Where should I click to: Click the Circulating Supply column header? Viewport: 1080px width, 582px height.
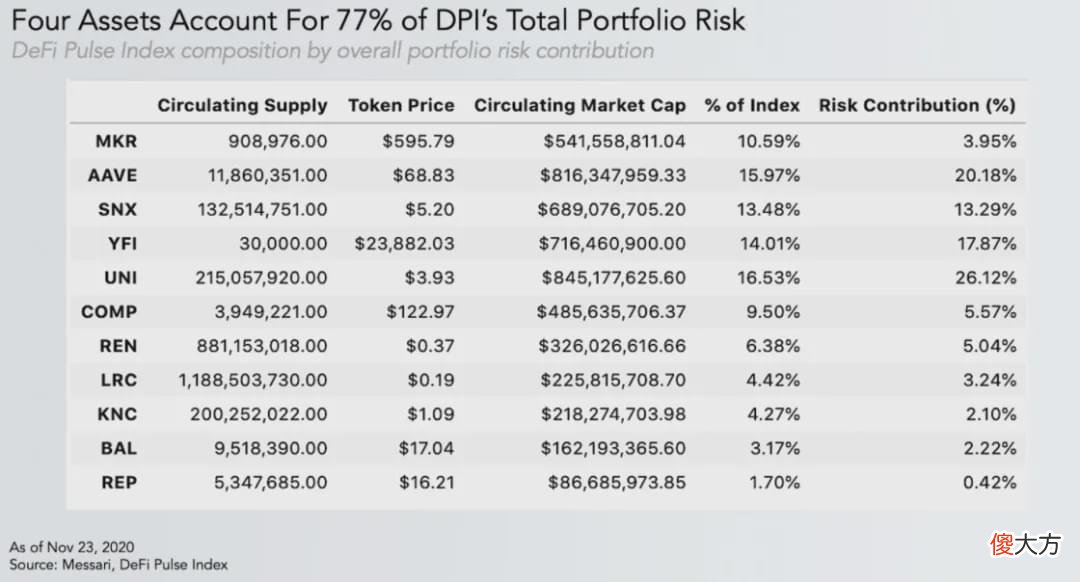point(242,105)
